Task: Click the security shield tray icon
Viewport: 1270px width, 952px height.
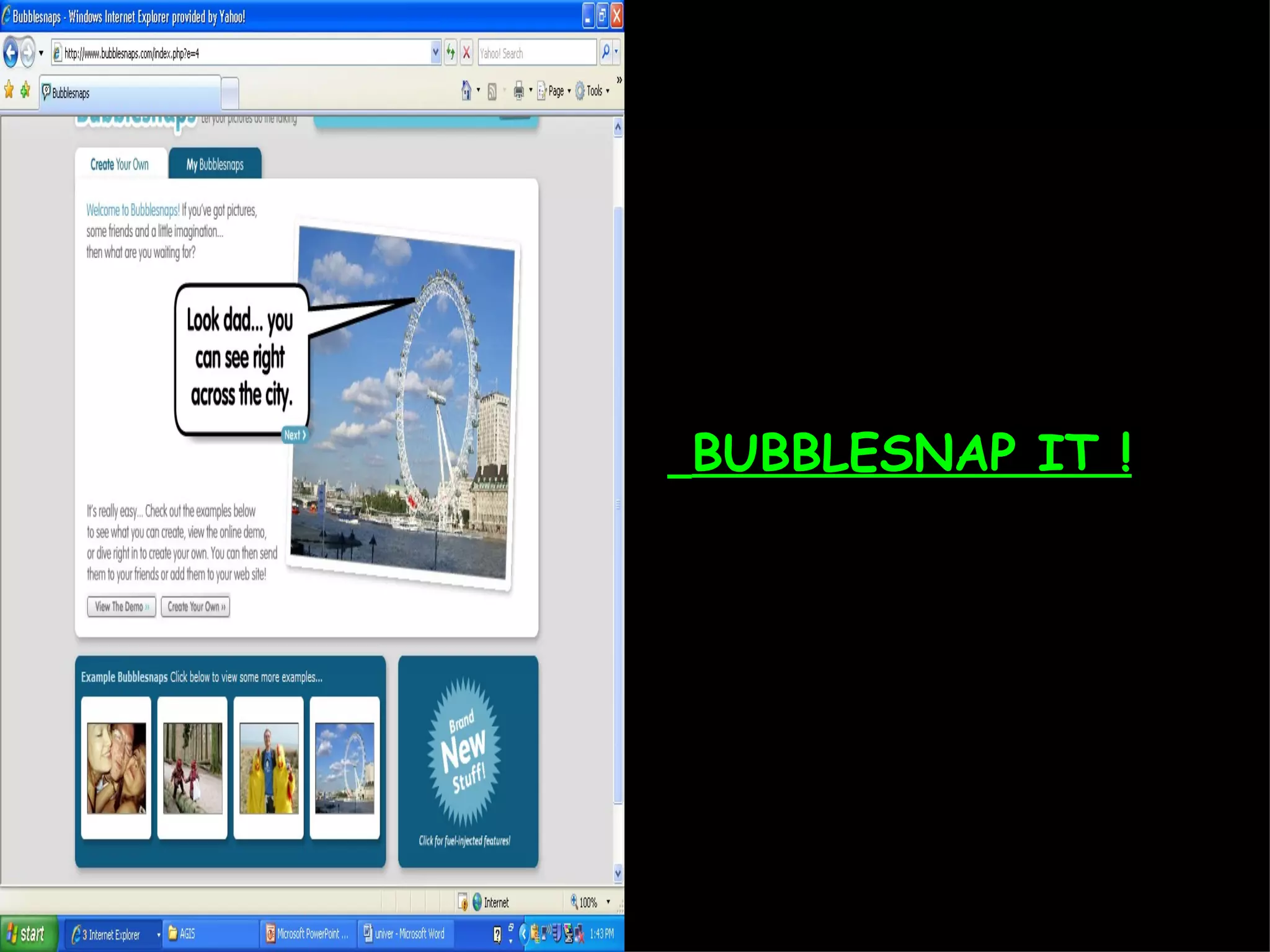Action: [556, 933]
